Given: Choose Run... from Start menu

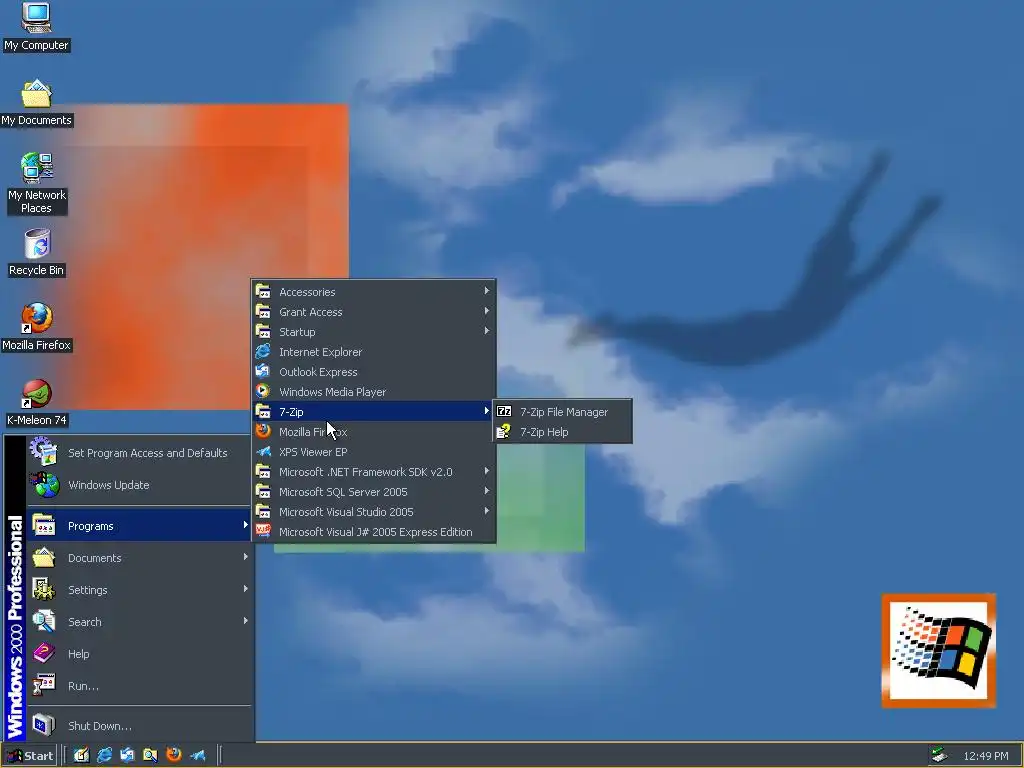Looking at the screenshot, I should tap(138, 686).
